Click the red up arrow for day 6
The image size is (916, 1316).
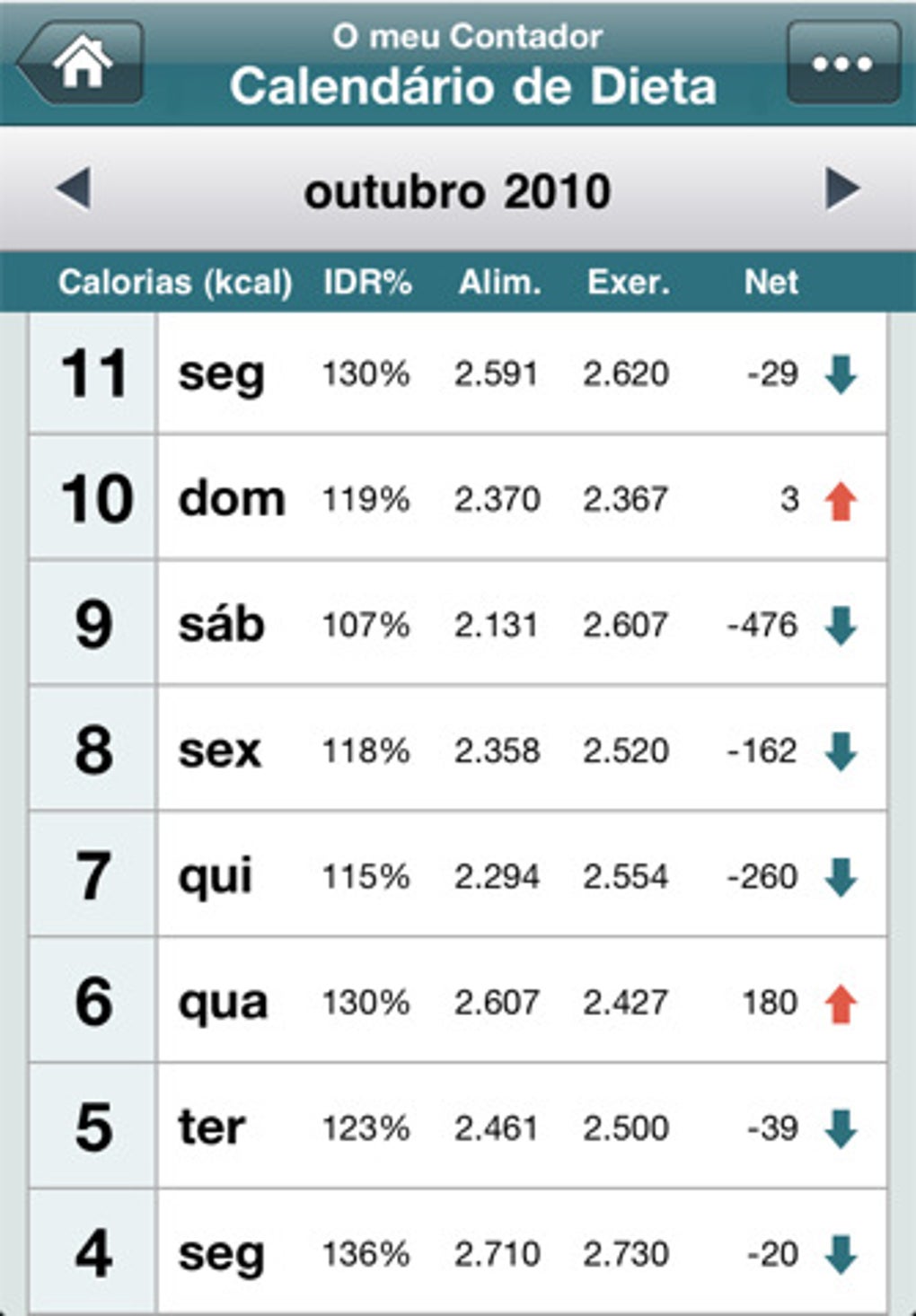coord(841,1004)
